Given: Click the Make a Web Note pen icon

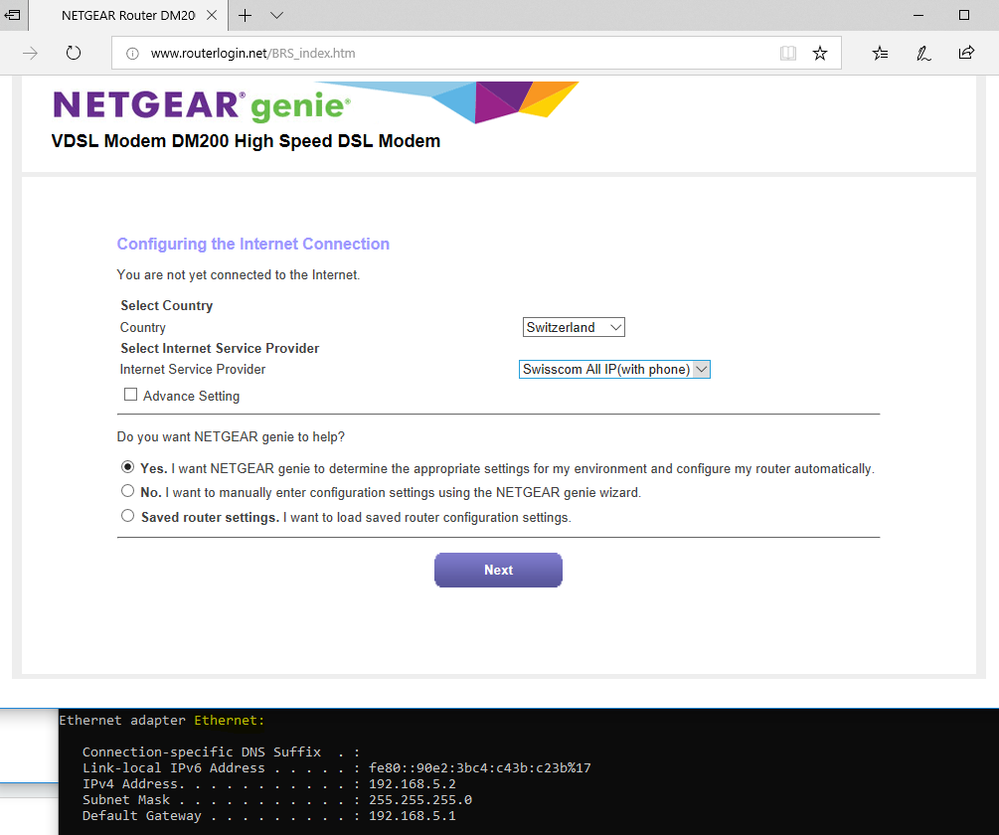Looking at the screenshot, I should click(923, 53).
